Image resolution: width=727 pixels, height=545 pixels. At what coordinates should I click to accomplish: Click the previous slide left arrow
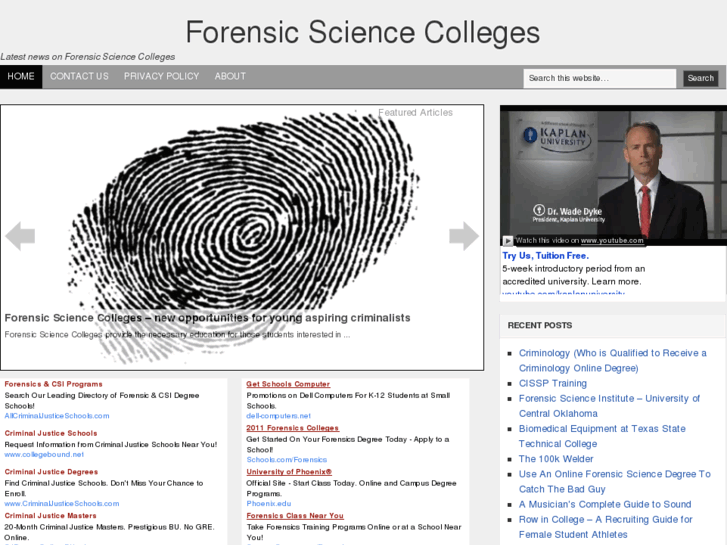click(20, 236)
